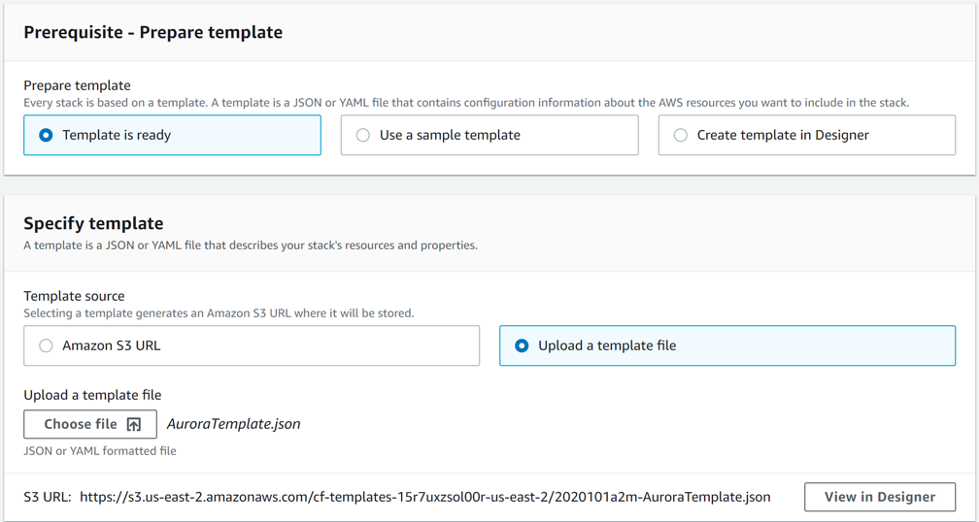Click the Prerequisite - Prepare template heading
This screenshot has width=979, height=522.
tap(153, 32)
